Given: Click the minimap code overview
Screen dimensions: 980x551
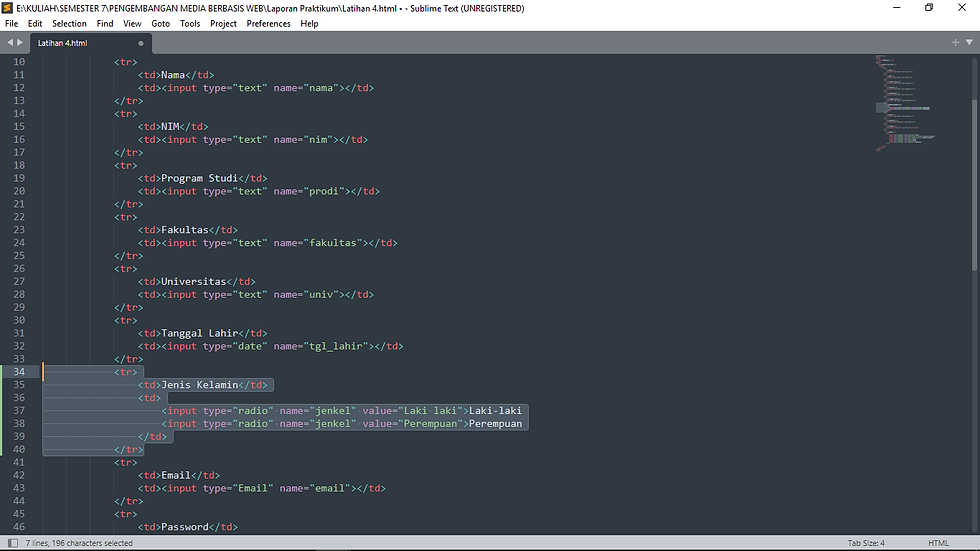Looking at the screenshot, I should (905, 103).
